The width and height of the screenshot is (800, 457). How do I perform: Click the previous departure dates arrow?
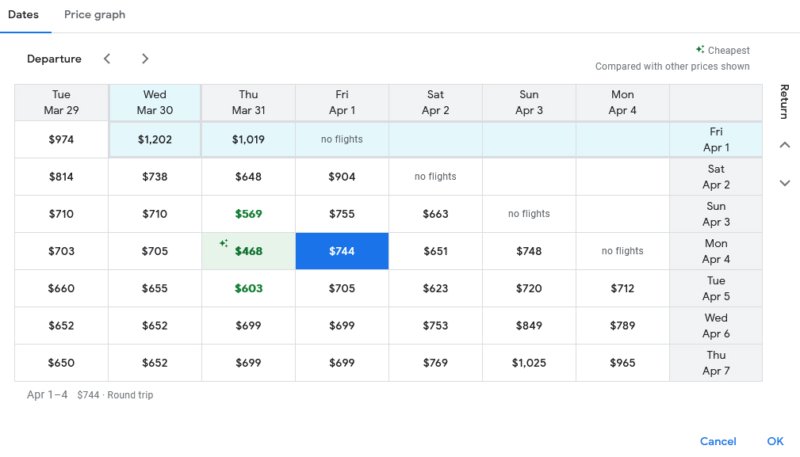click(107, 59)
